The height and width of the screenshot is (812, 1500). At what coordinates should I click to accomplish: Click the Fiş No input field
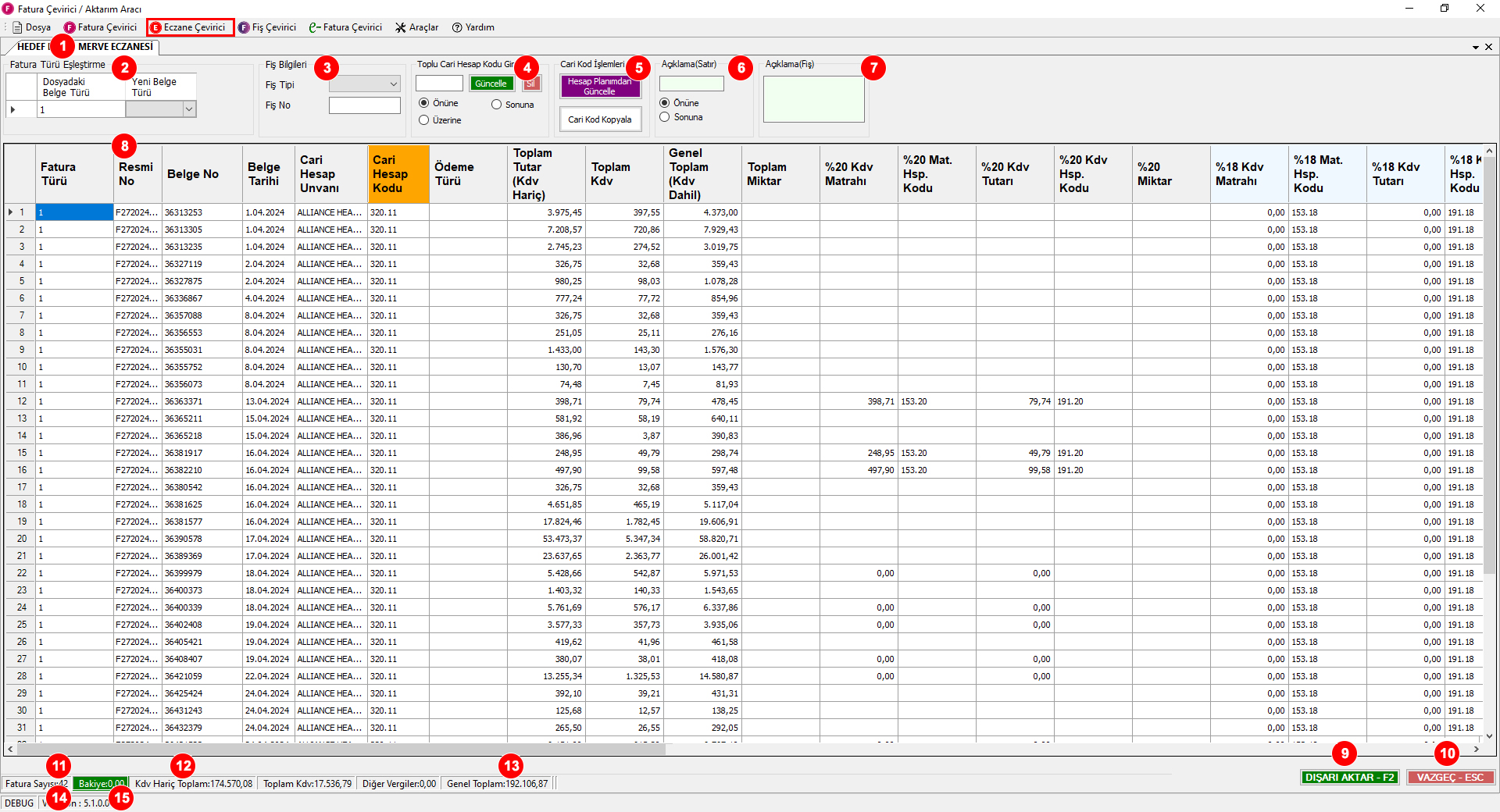point(365,105)
